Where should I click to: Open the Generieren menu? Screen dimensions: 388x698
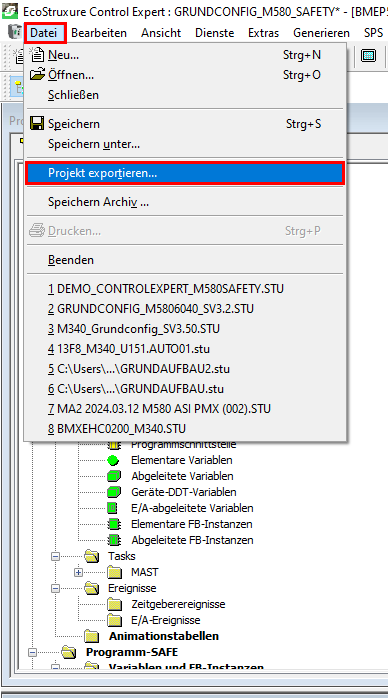pyautogui.click(x=321, y=32)
